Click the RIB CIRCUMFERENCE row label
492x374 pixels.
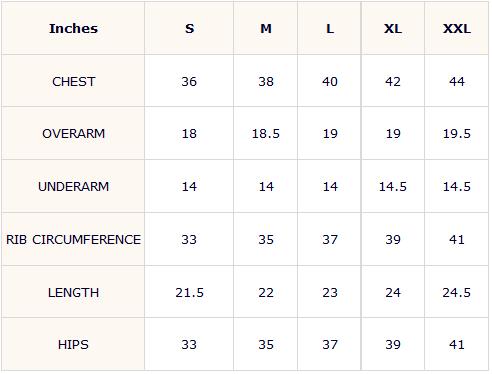pyautogui.click(x=73, y=240)
